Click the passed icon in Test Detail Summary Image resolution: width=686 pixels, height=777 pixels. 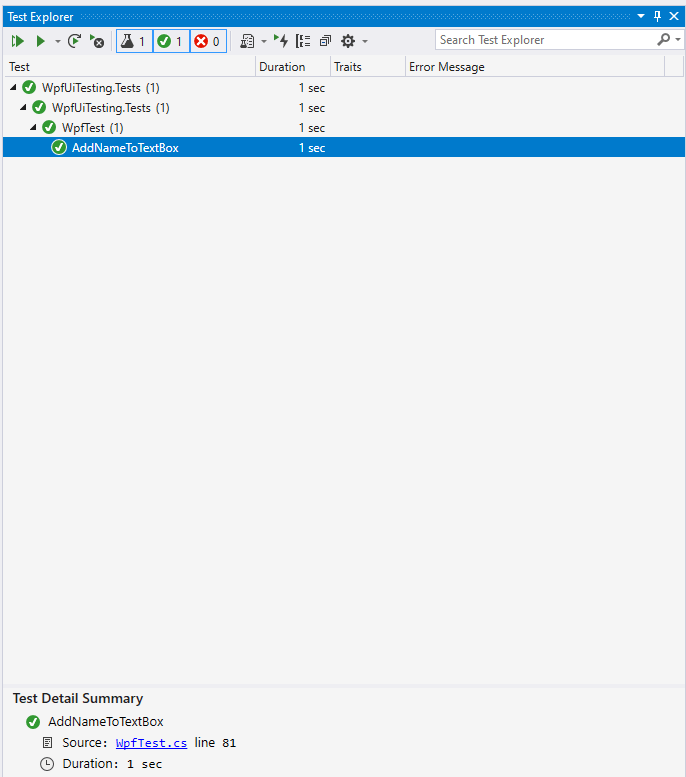click(x=33, y=722)
